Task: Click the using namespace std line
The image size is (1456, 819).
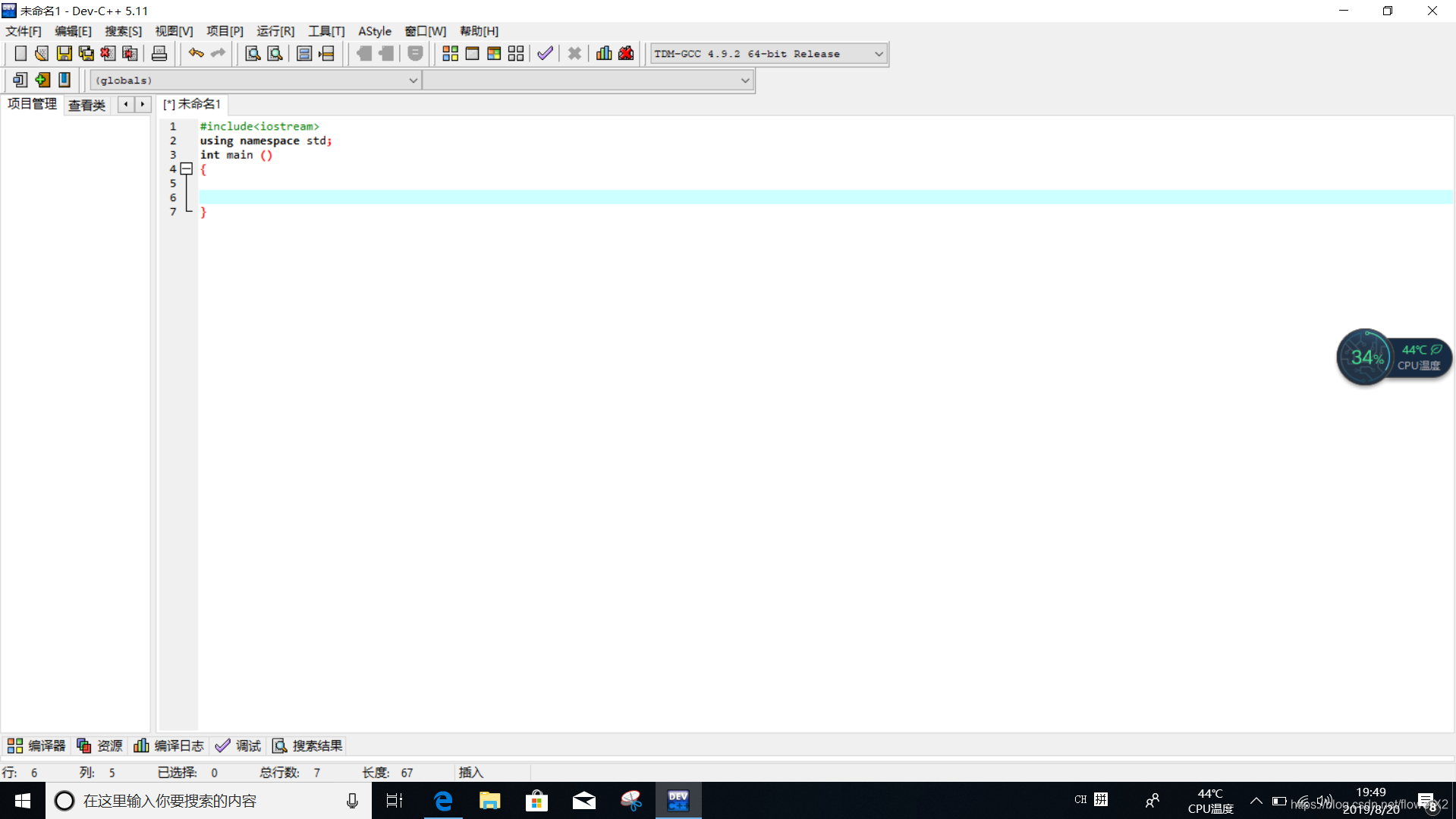Action: pyautogui.click(x=266, y=140)
